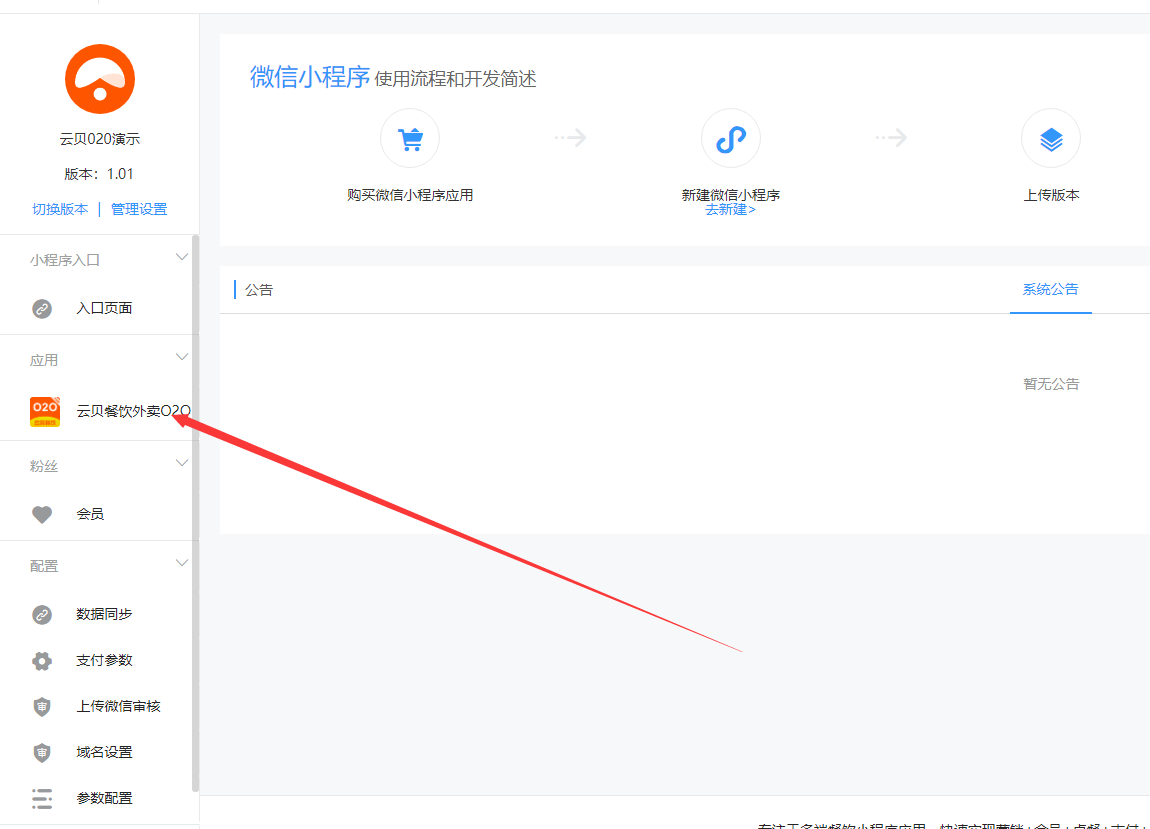Image resolution: width=1150 pixels, height=829 pixels.
Task: Click the 配置 section header
Action: (x=44, y=566)
